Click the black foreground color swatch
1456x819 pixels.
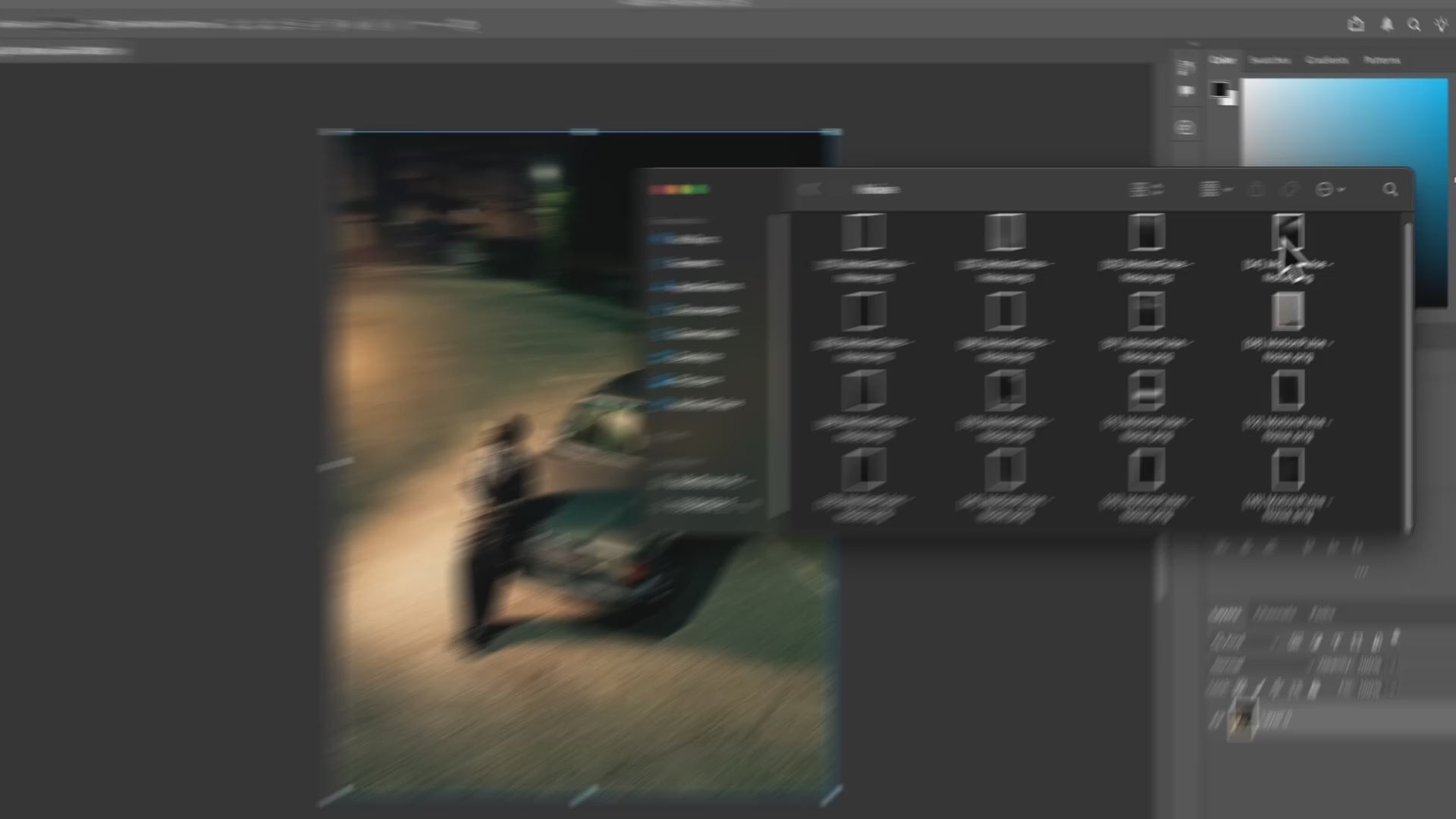pyautogui.click(x=1219, y=89)
